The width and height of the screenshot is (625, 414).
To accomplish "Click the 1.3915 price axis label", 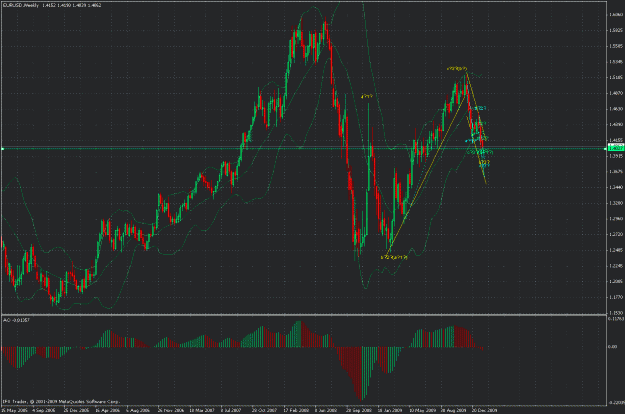I will coord(616,156).
